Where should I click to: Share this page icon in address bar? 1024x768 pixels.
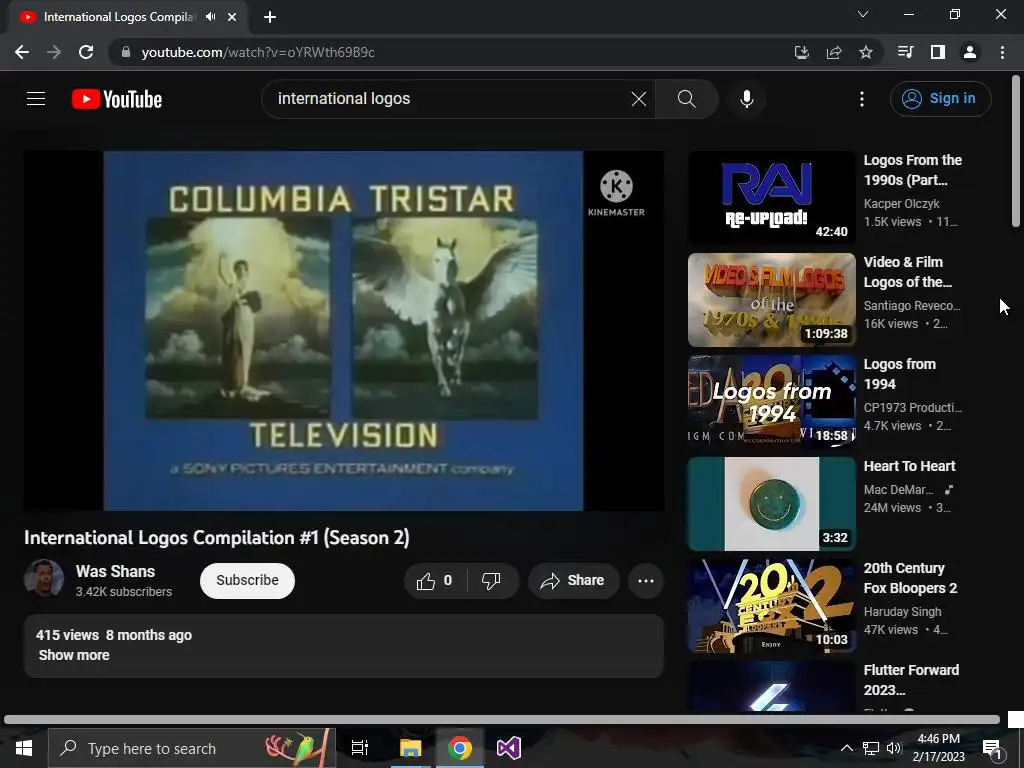tap(834, 52)
